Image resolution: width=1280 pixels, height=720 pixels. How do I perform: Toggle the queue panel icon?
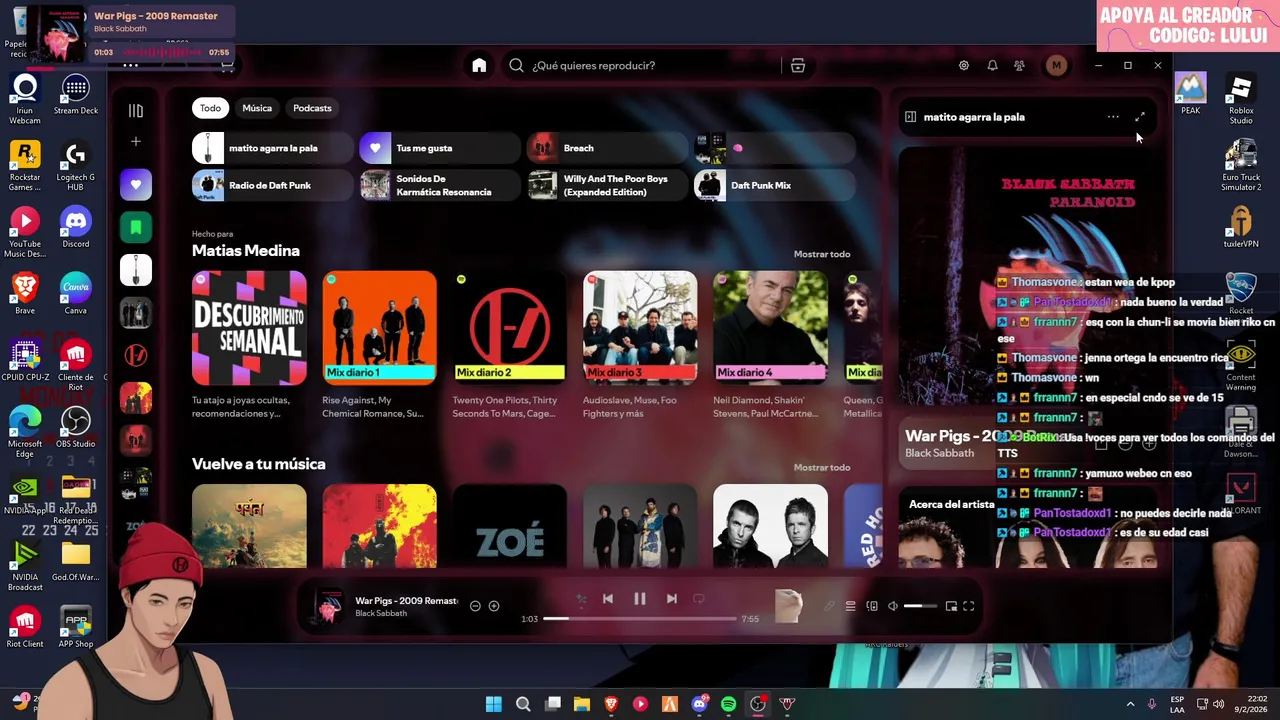tap(851, 606)
